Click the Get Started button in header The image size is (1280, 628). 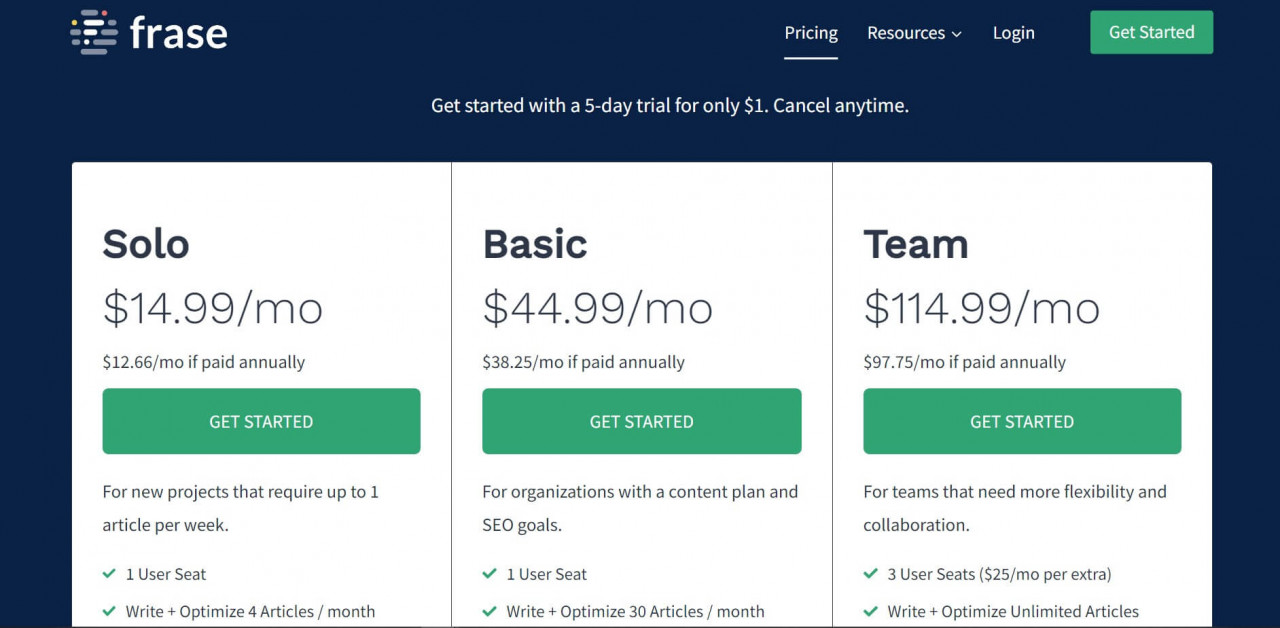pyautogui.click(x=1151, y=32)
